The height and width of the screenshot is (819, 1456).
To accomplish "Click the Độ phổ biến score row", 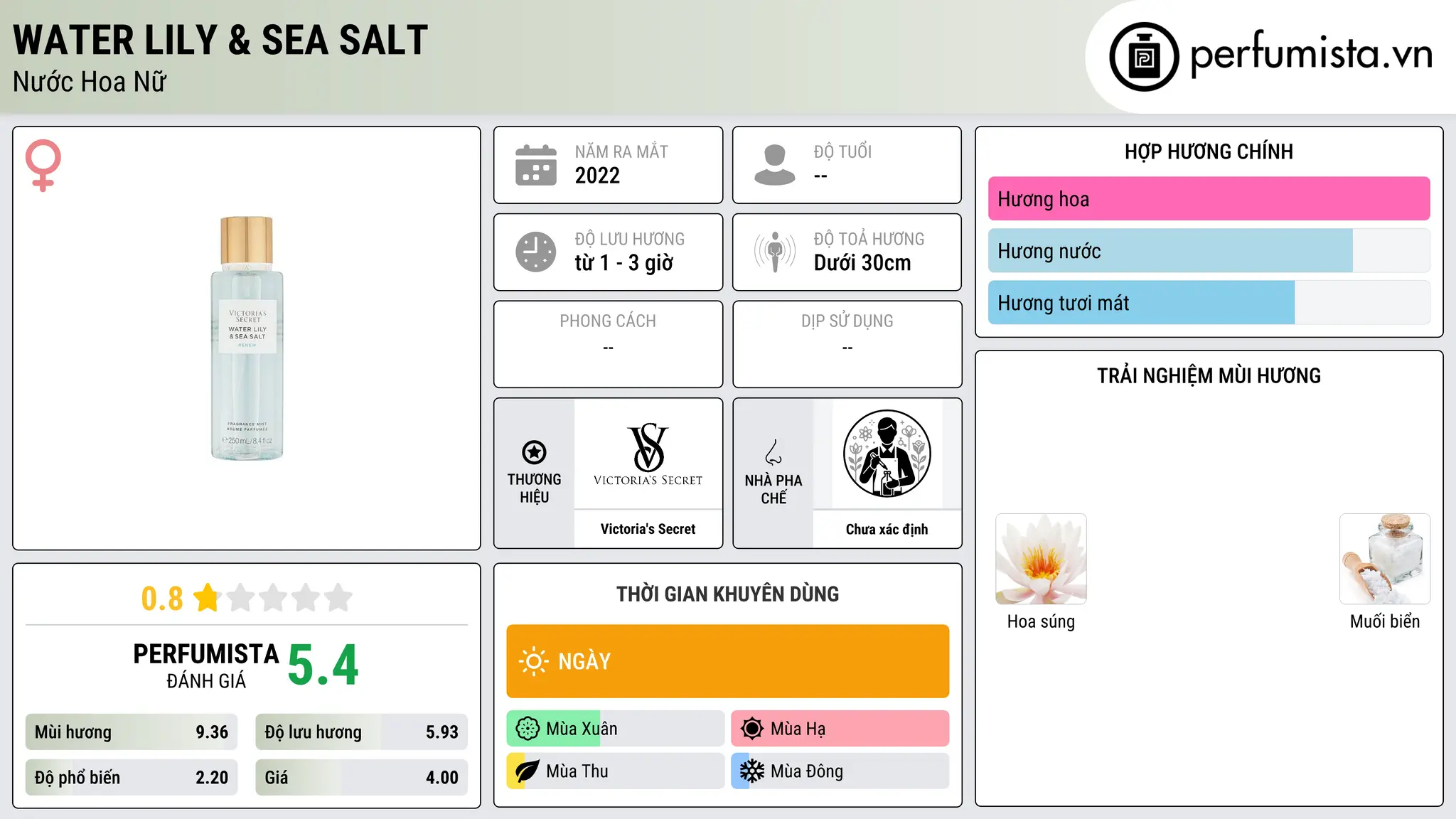I will point(132,778).
